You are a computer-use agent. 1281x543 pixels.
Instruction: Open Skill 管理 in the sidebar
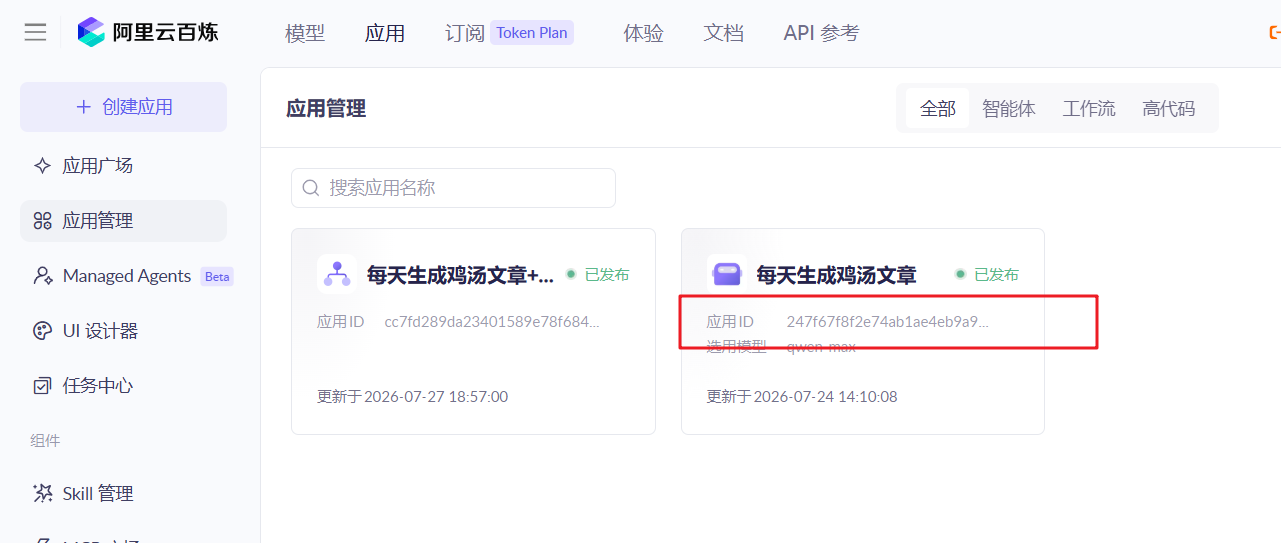click(x=123, y=493)
